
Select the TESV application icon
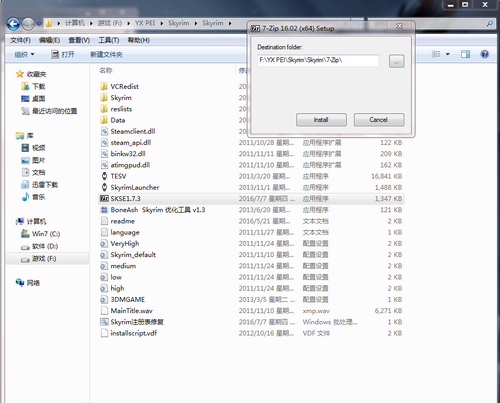104,176
